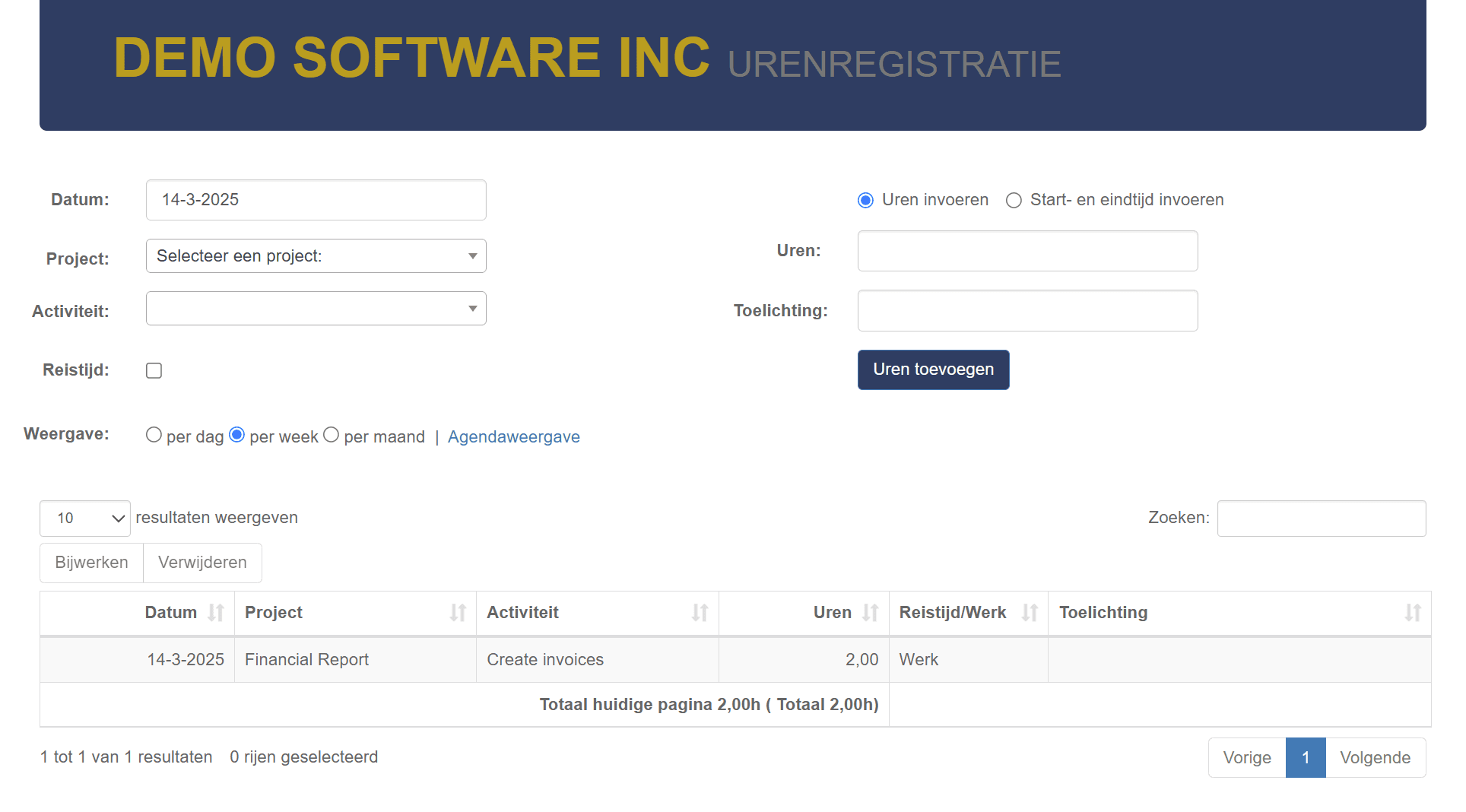This screenshot has height=812, width=1466.
Task: Open the Agendaweergave link
Action: [x=513, y=436]
